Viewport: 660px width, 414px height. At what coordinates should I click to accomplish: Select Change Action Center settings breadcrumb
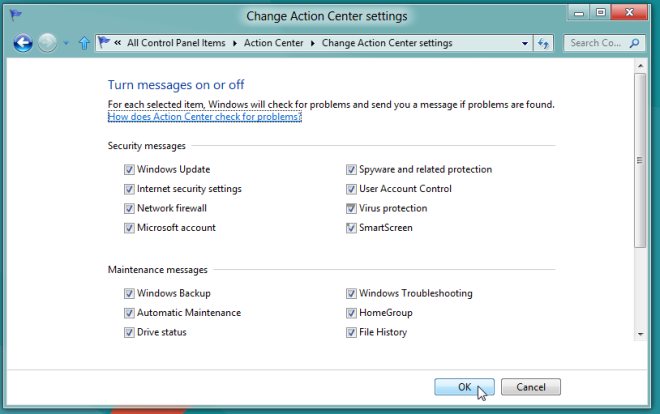(387, 43)
